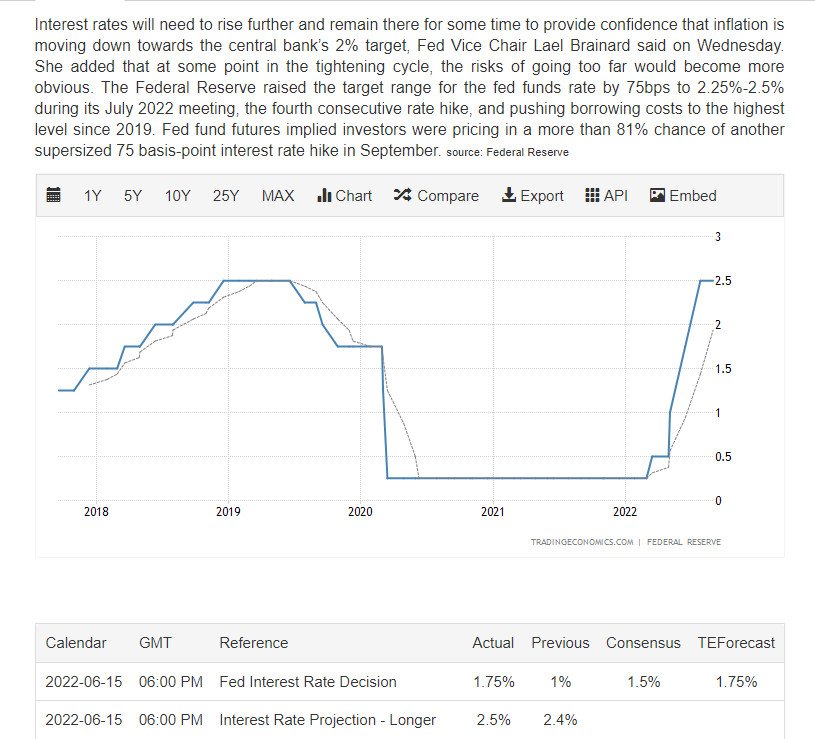Open the calendar date range picker icon
The height and width of the screenshot is (739, 815).
click(54, 196)
